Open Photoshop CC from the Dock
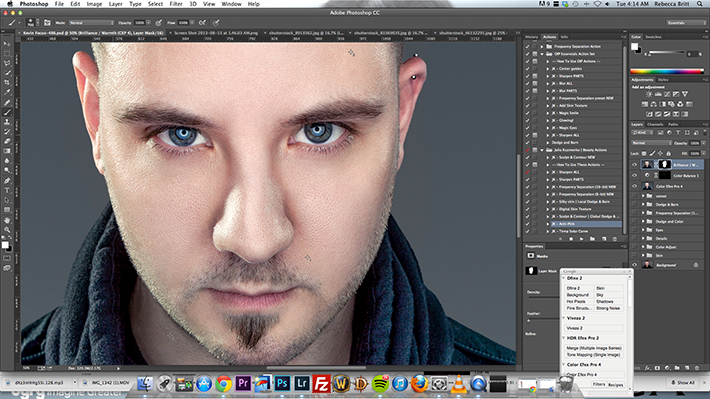710x399 pixels. tap(282, 384)
